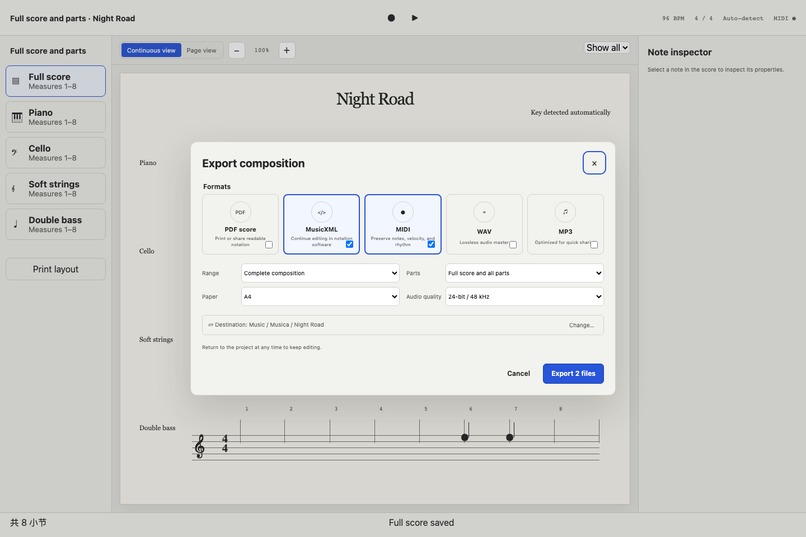Select the Soft strings part
This screenshot has height=537, width=806.
tap(56, 189)
